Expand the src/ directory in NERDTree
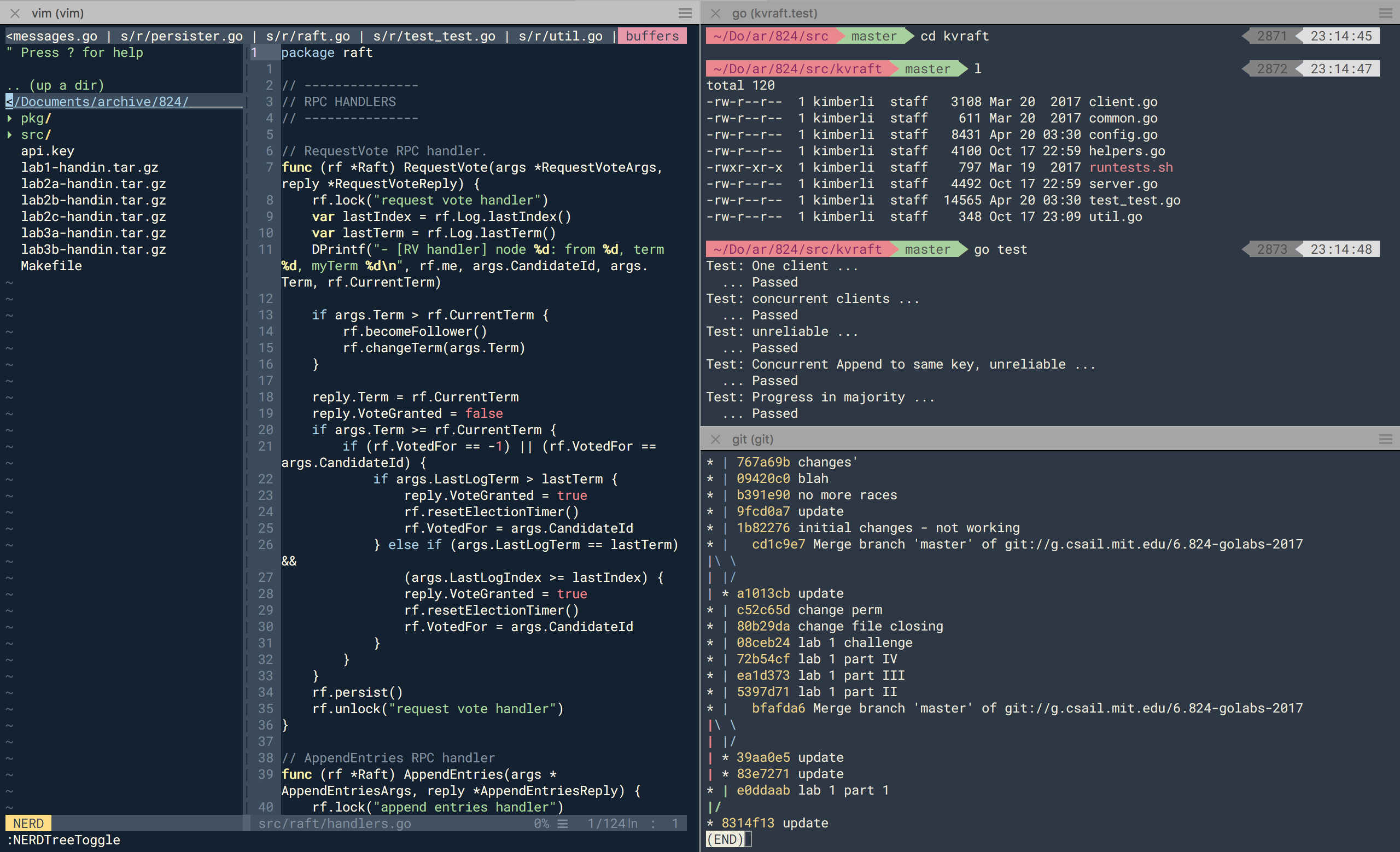 [x=10, y=135]
